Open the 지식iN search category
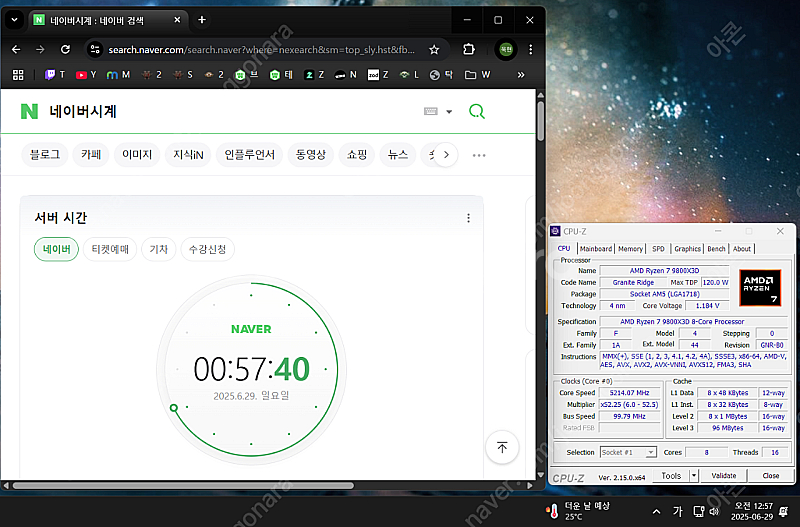Image resolution: width=800 pixels, height=527 pixels. [x=188, y=155]
